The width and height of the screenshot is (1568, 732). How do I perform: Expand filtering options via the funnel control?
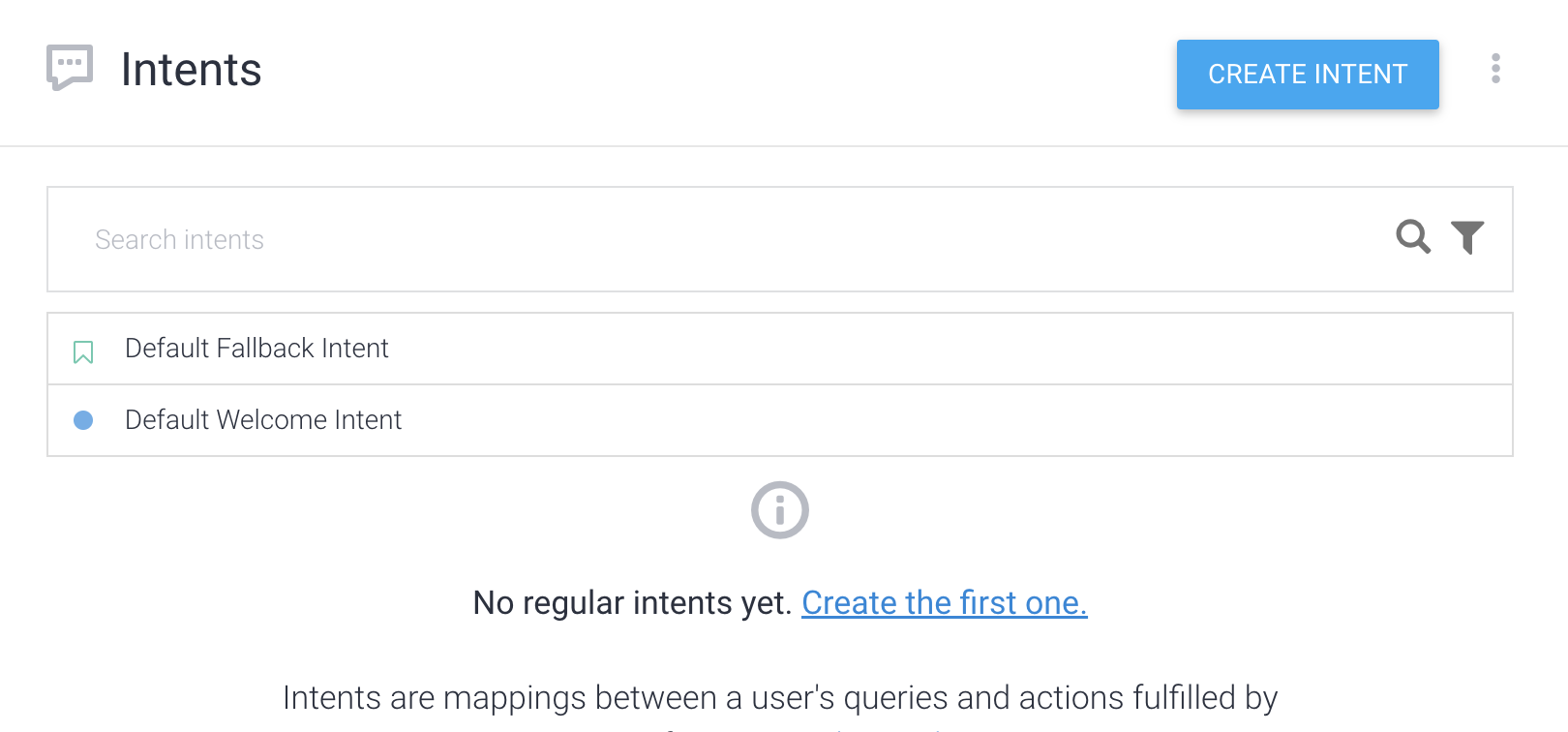click(x=1467, y=237)
